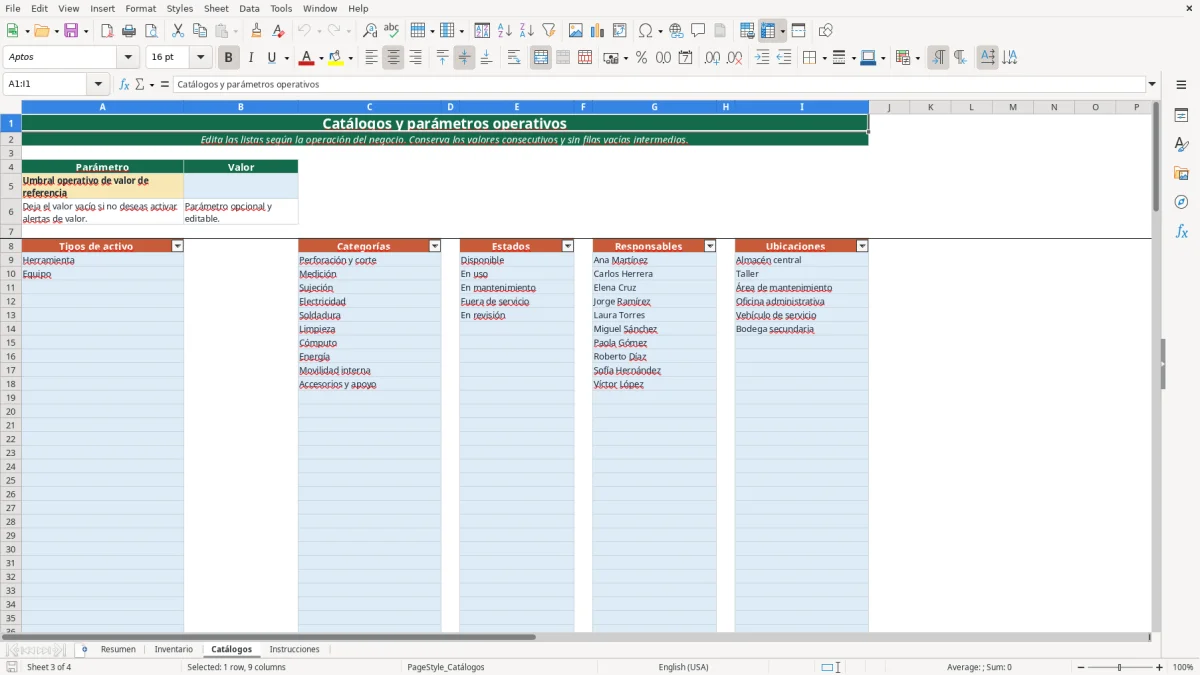Screen dimensions: 1200x675
Task: Export directly as PDF
Action: pos(107,31)
